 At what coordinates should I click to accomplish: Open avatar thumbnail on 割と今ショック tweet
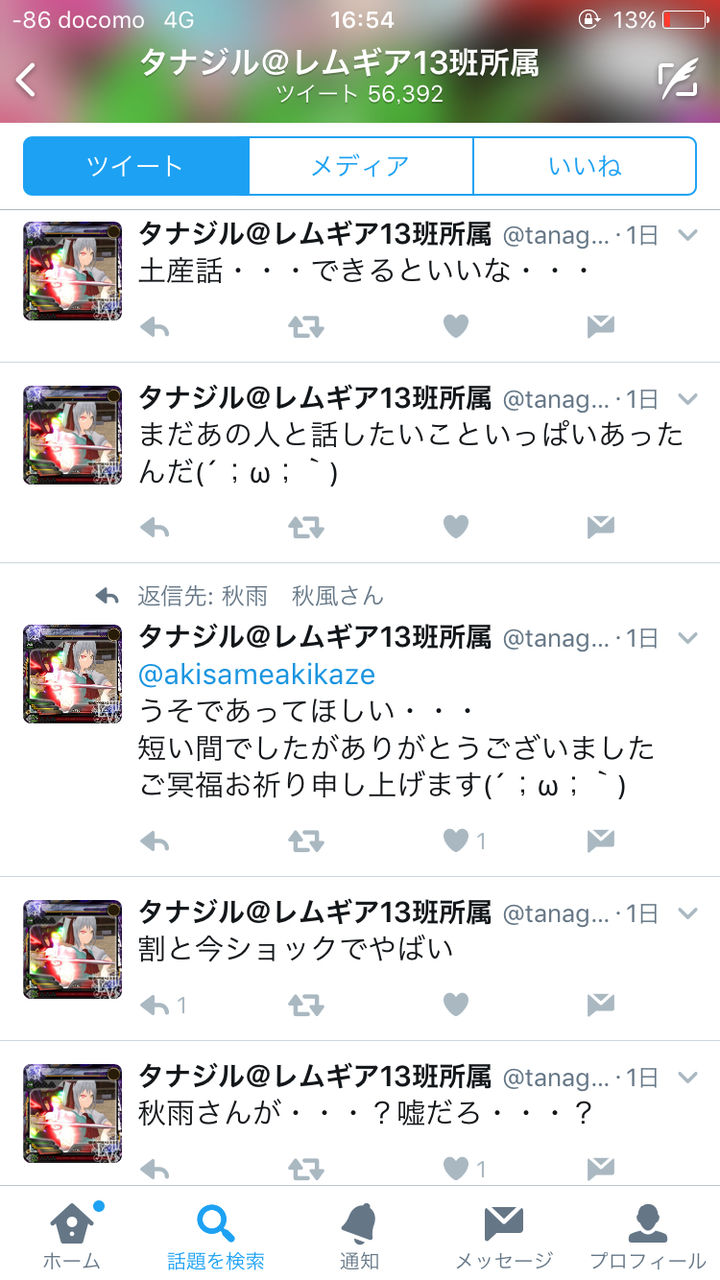tap(72, 949)
